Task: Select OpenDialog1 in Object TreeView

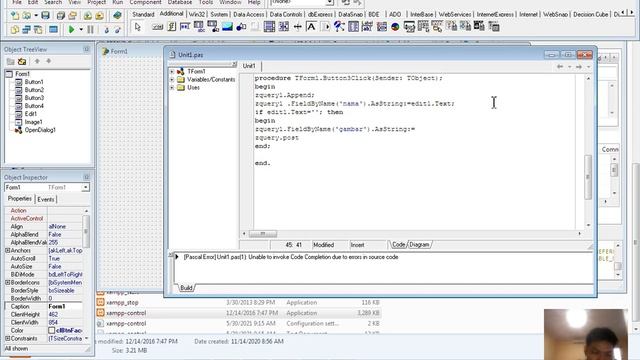Action: 40,130
